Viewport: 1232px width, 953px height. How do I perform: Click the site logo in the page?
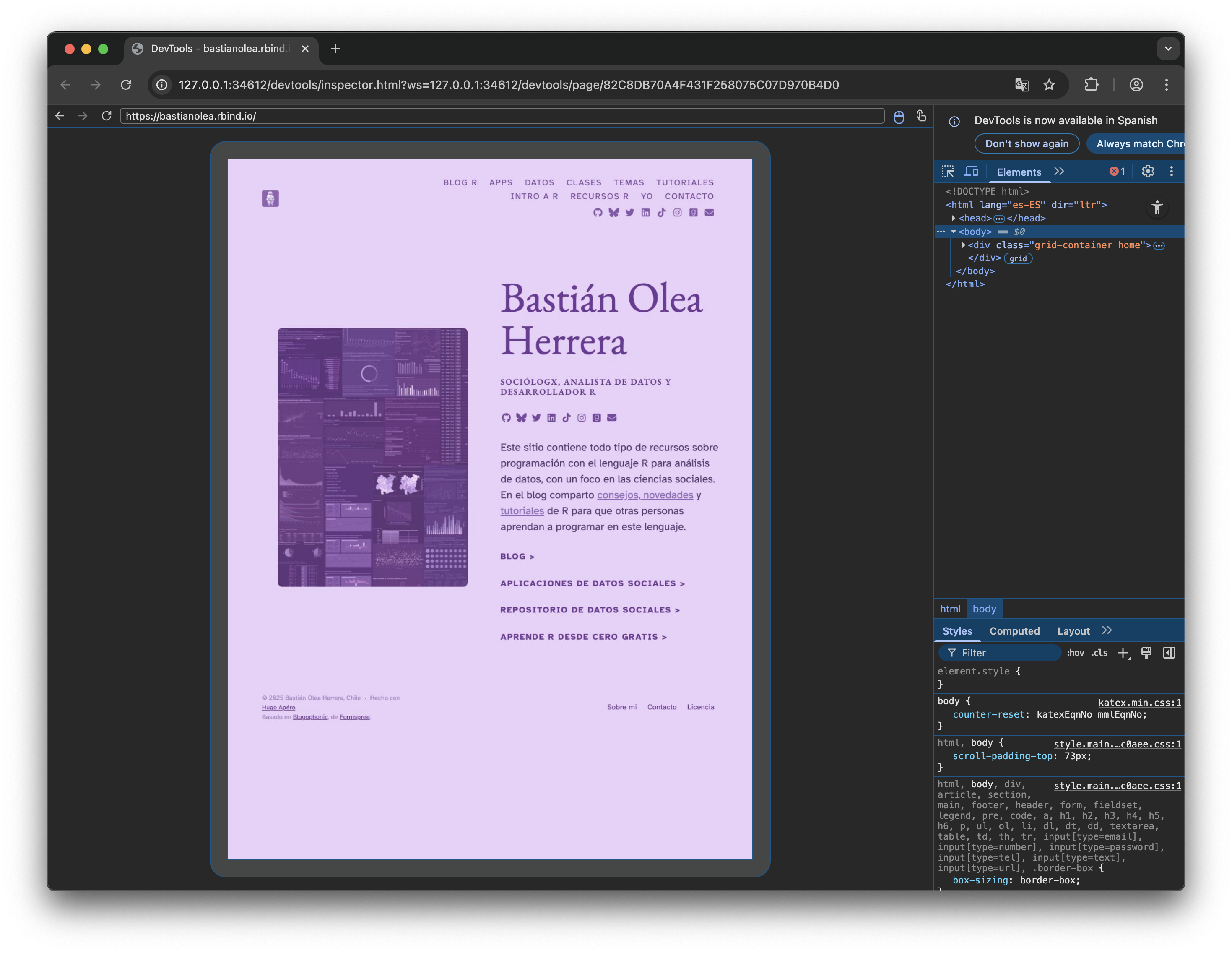point(270,198)
